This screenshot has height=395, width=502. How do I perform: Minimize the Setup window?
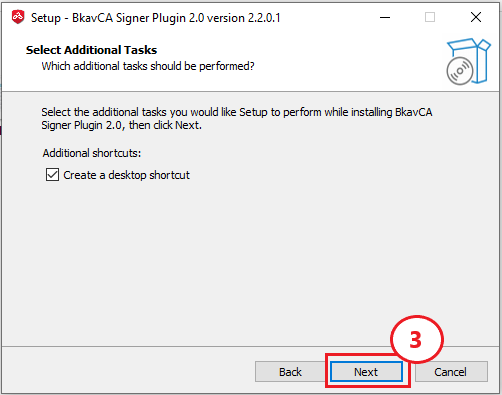click(x=385, y=17)
